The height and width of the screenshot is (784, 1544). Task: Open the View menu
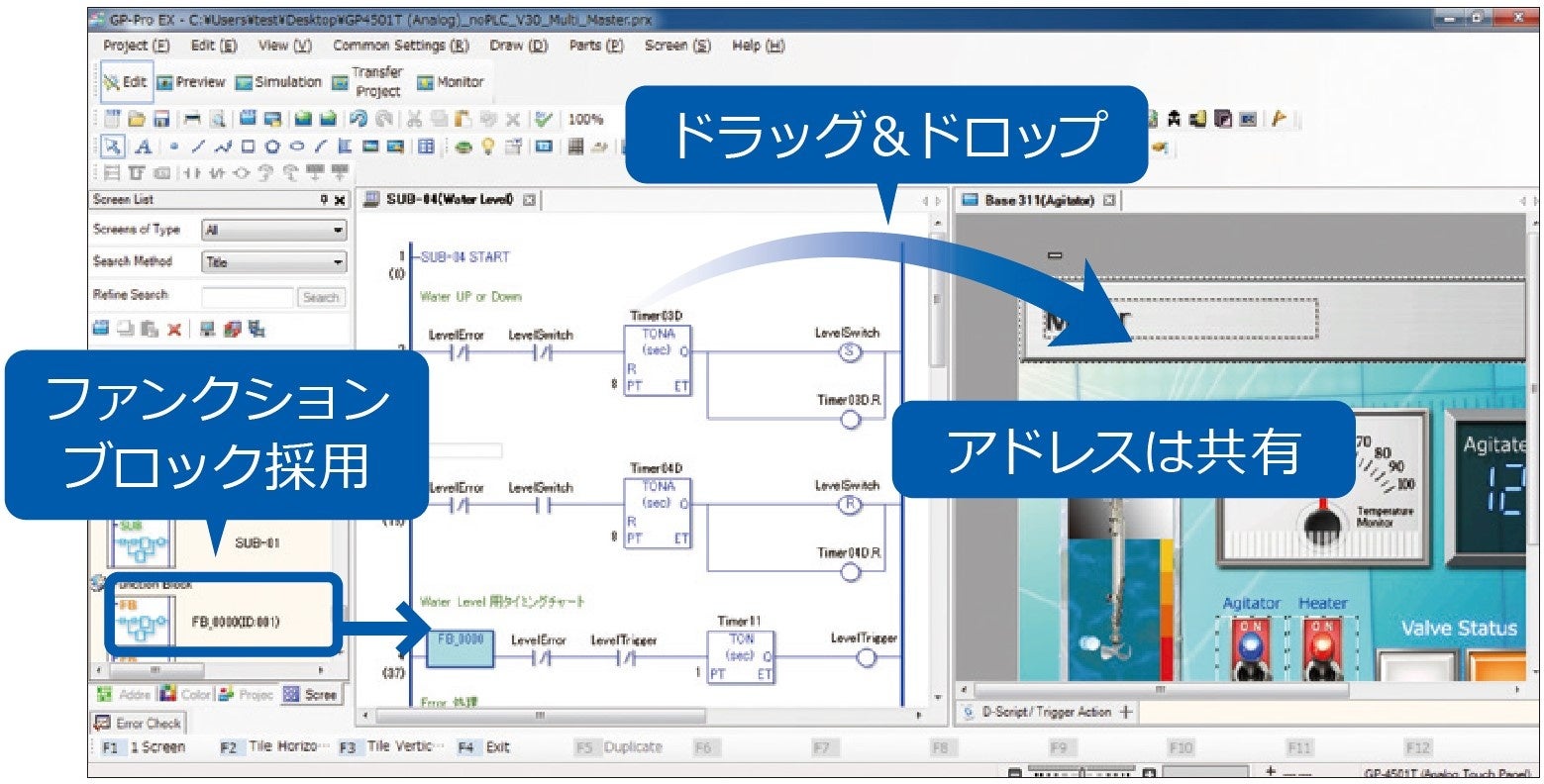click(x=285, y=46)
